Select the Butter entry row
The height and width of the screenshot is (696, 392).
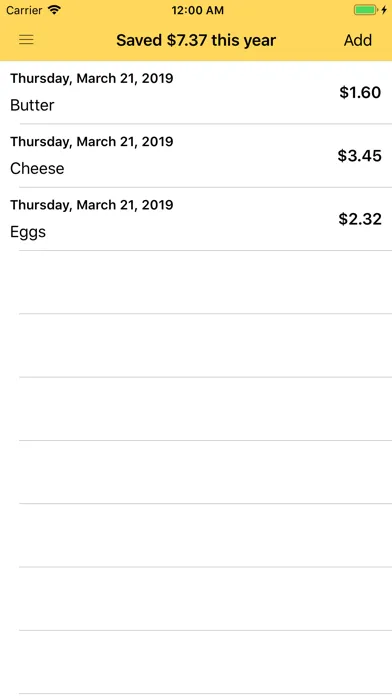coord(196,92)
